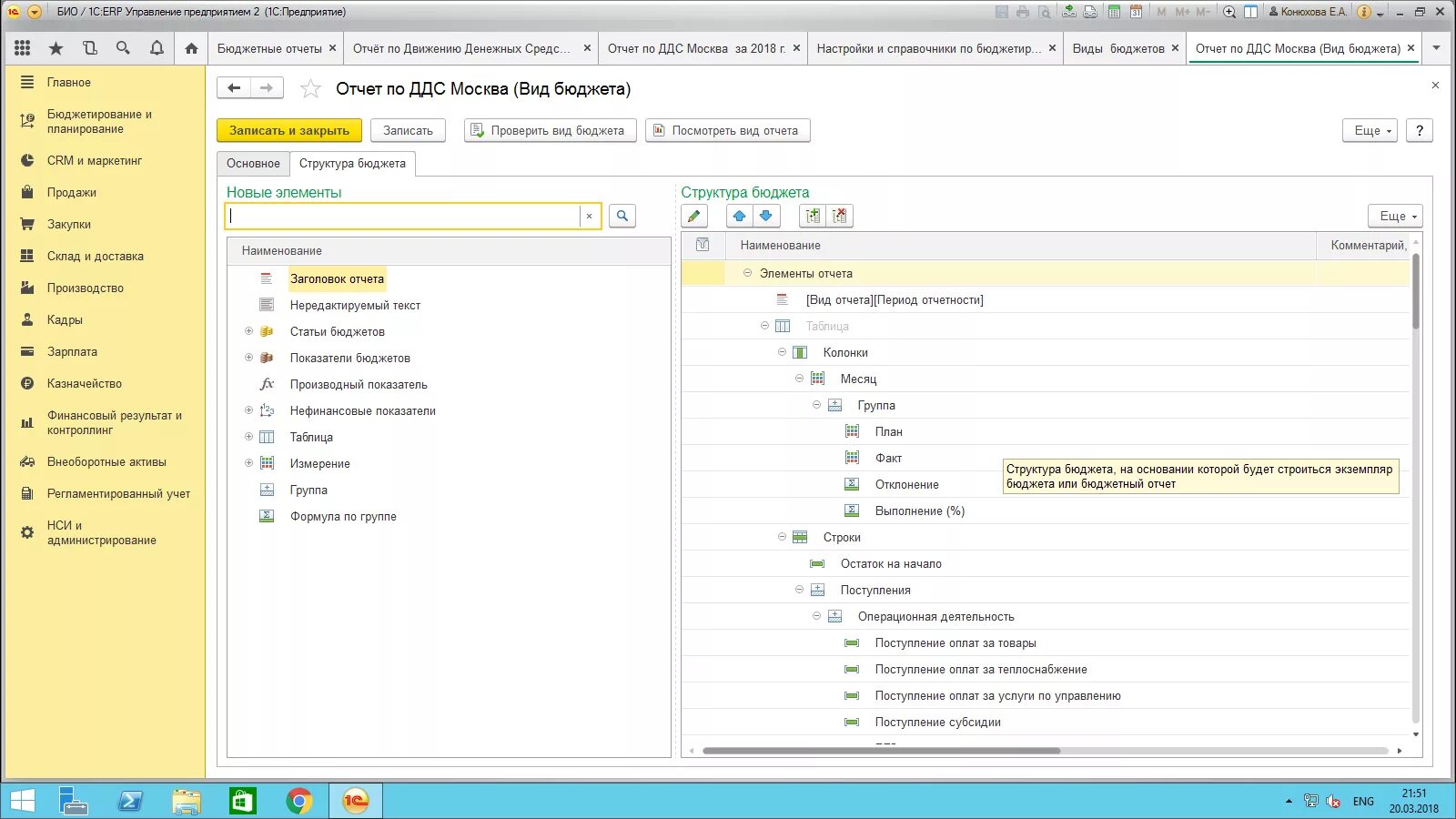1456x819 pixels.
Task: Collapse Колонки node
Action: pos(782,352)
